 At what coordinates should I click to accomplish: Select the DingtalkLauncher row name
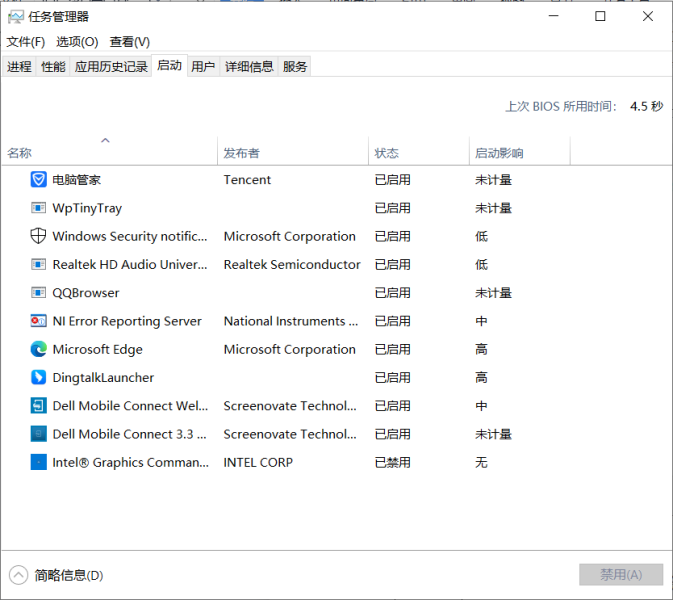point(103,377)
